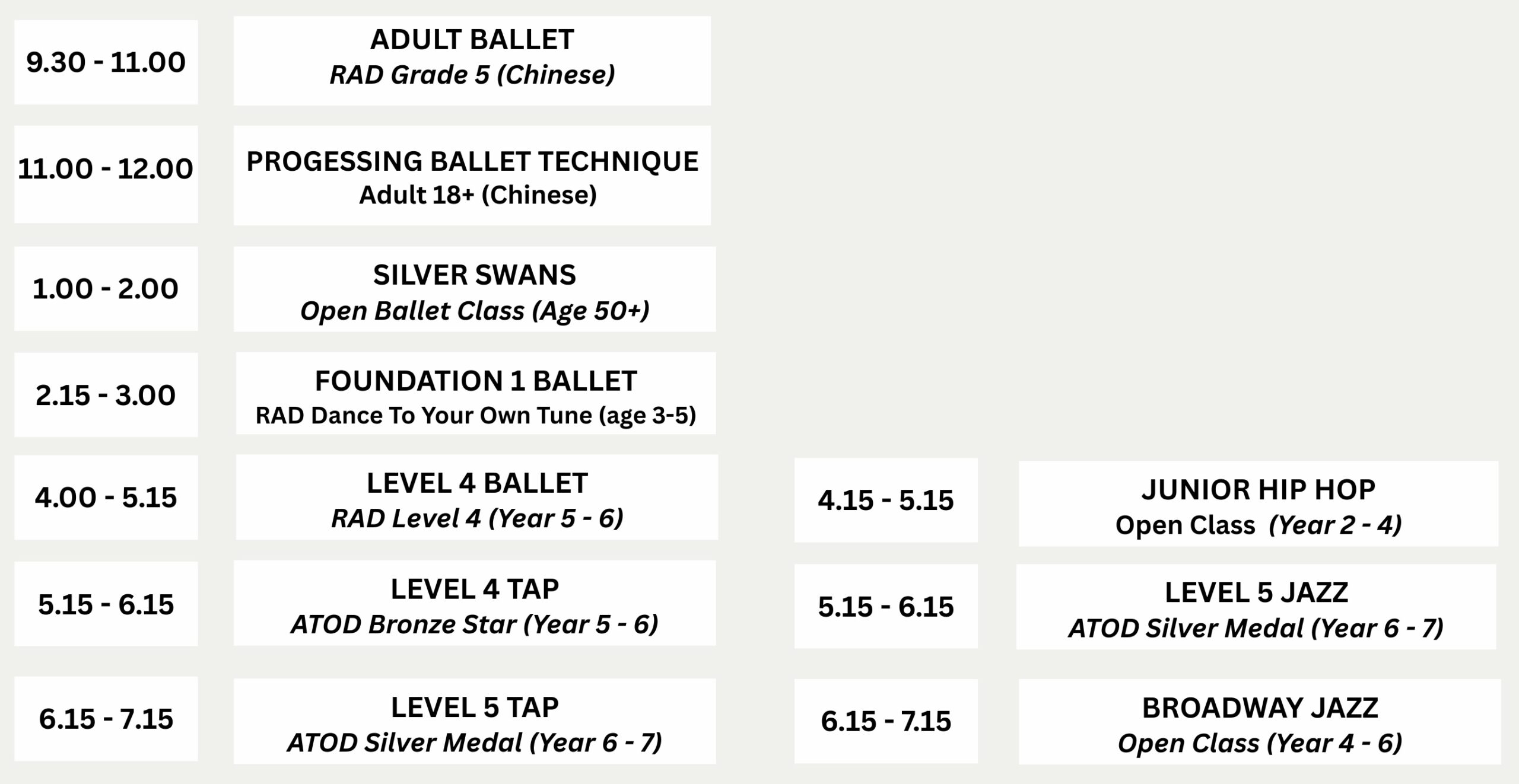Screen dimensions: 1519x784
Task: Open the Junior Hip Hop class
Action: click(1259, 503)
